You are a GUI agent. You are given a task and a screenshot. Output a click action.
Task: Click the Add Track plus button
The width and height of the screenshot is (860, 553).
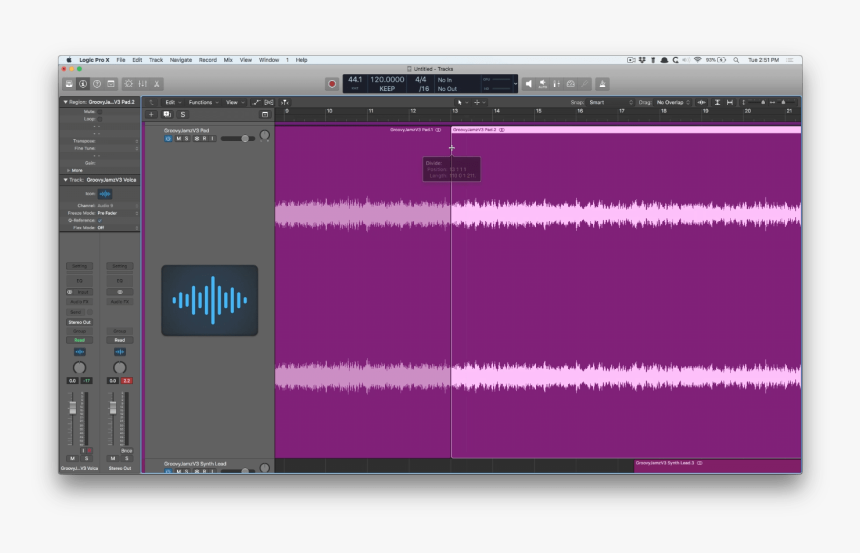[x=151, y=114]
